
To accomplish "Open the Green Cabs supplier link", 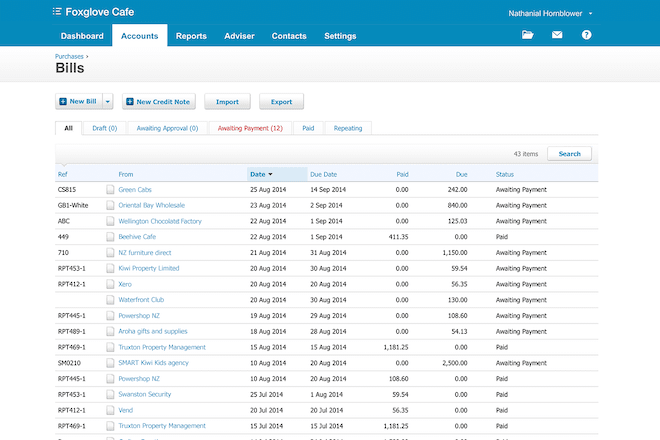I will tap(135, 189).
